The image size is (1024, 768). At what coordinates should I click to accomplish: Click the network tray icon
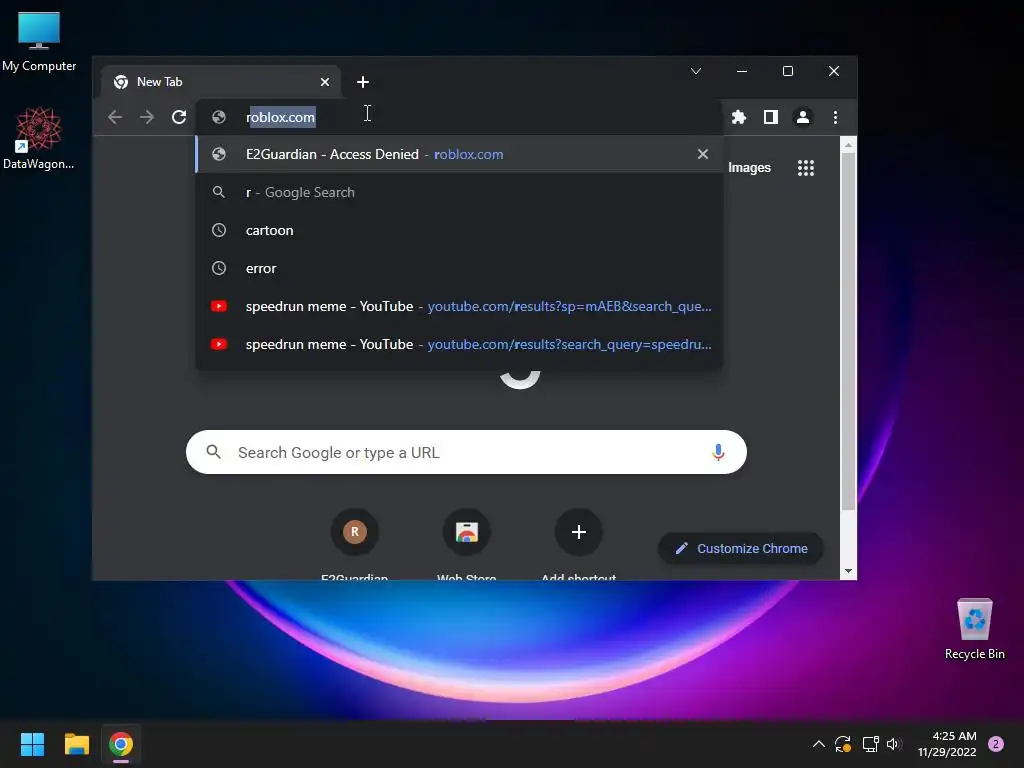pos(870,744)
